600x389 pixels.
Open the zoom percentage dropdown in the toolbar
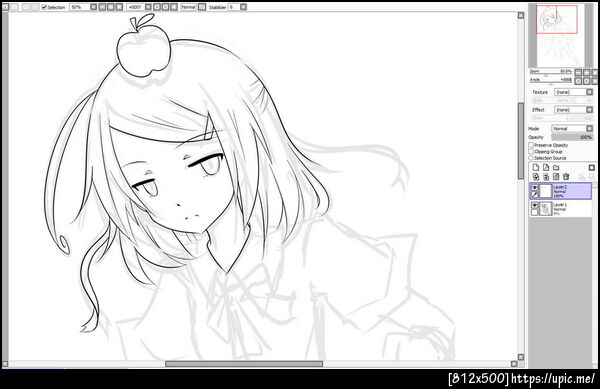point(93,7)
